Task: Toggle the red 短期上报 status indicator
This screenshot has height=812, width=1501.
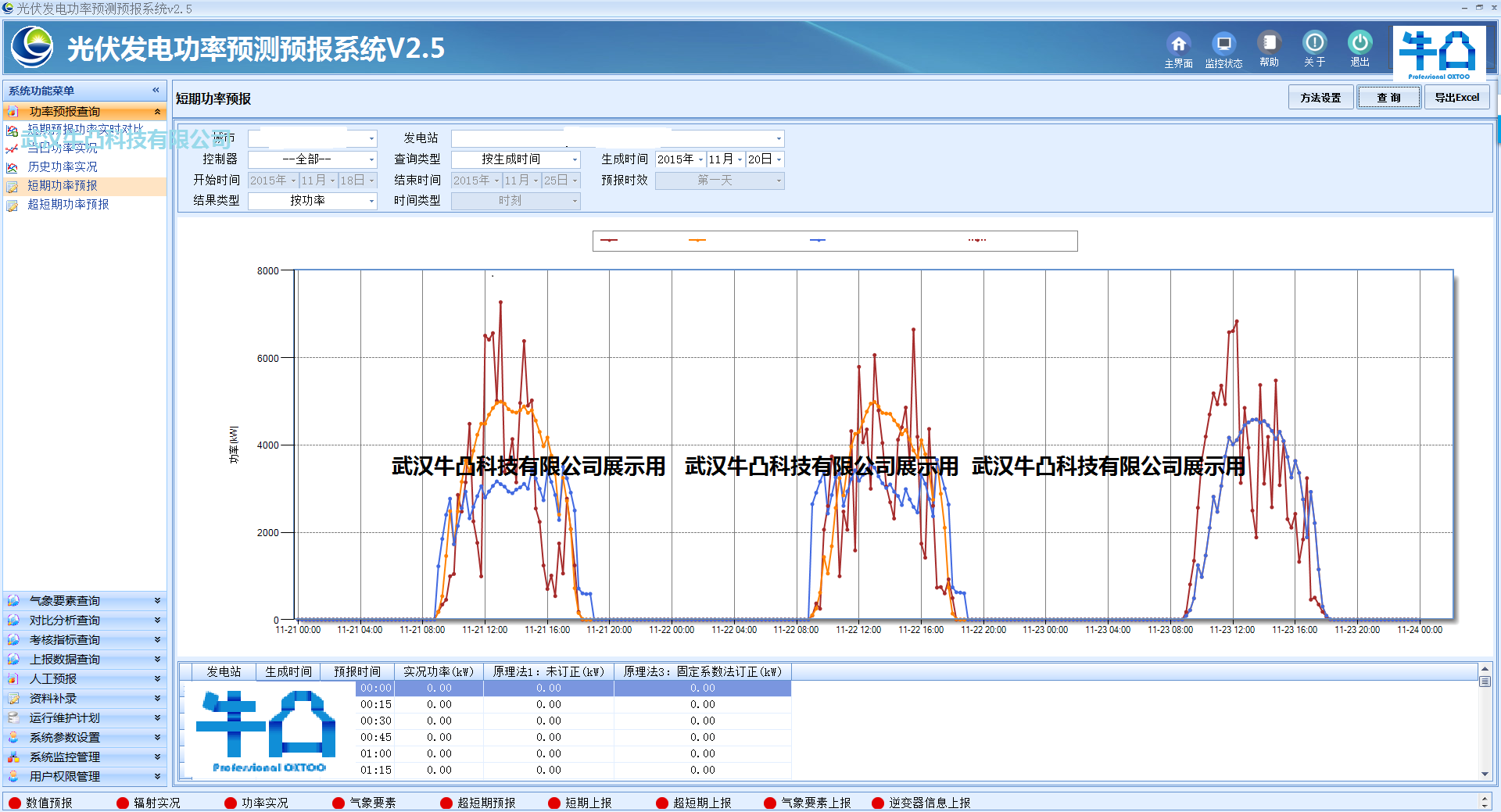Action: pyautogui.click(x=554, y=803)
